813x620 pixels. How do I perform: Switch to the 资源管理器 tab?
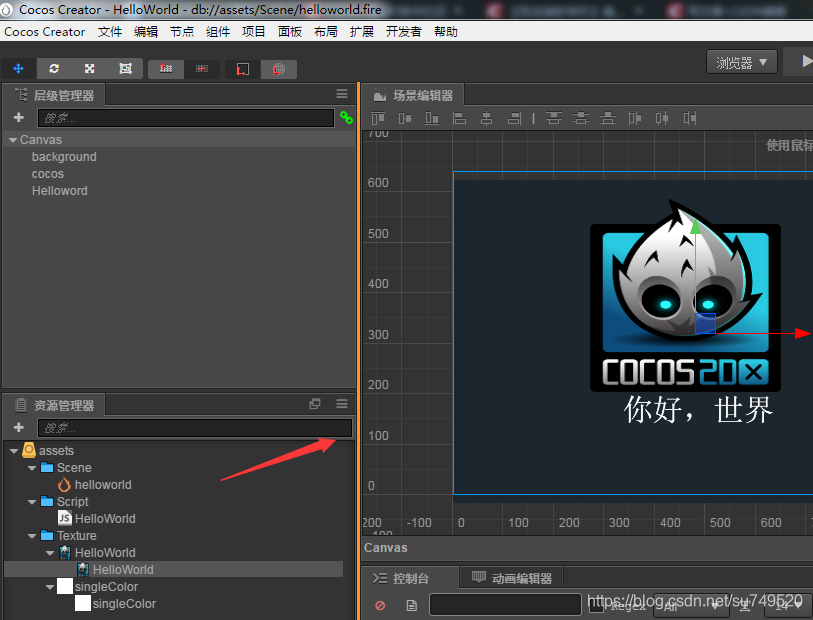pos(54,405)
